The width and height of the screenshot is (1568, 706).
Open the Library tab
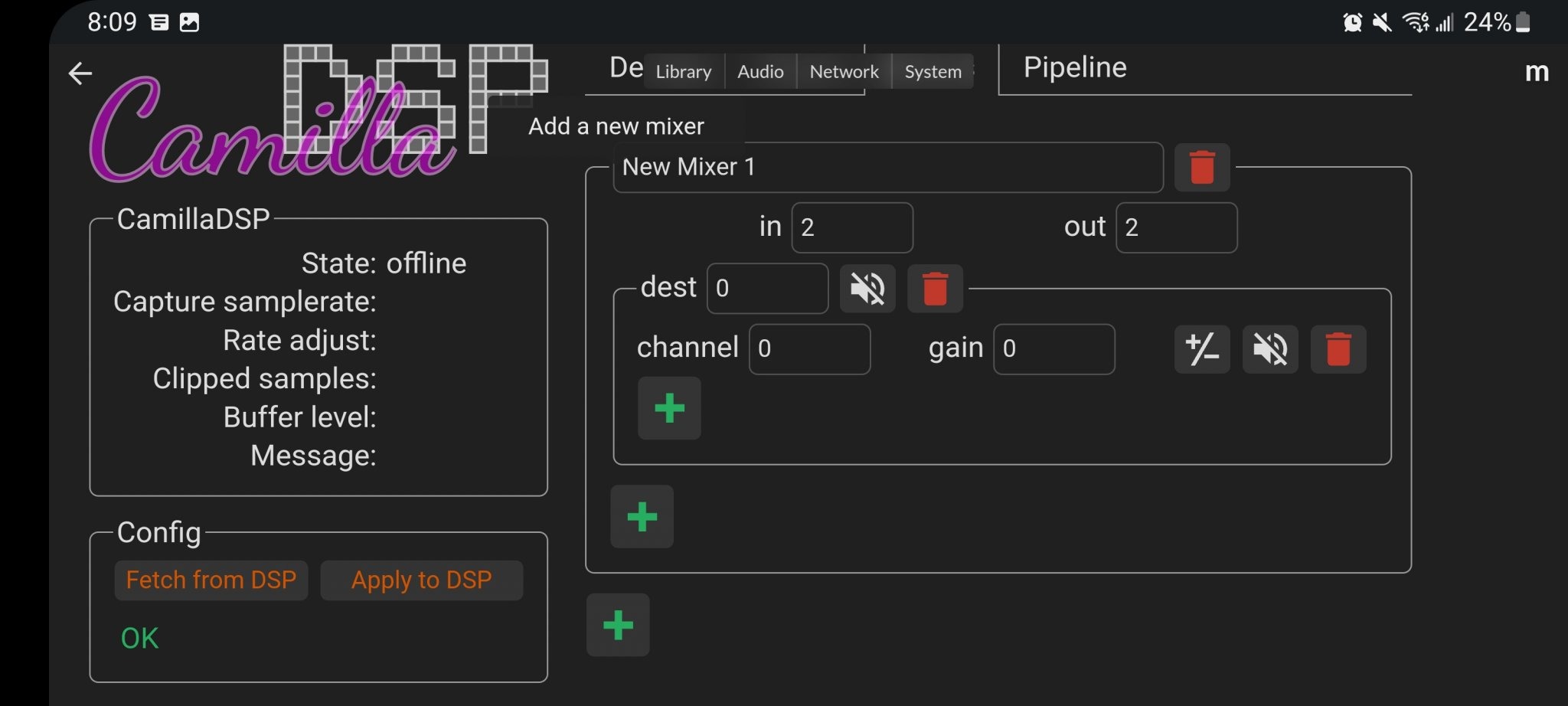[x=684, y=71]
